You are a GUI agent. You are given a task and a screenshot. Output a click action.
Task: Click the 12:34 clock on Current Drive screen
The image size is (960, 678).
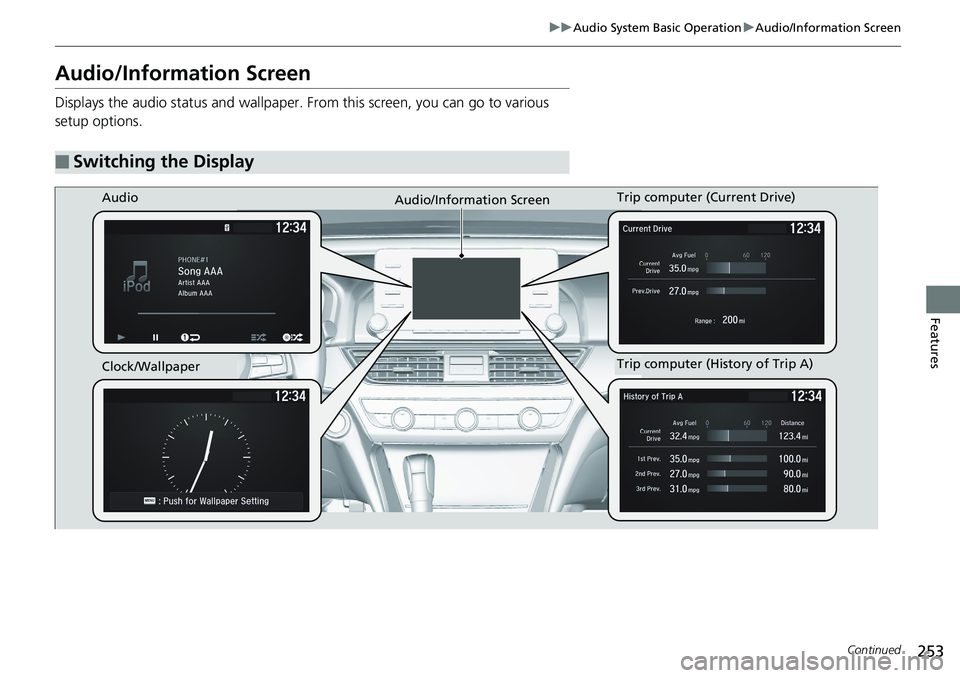(805, 228)
